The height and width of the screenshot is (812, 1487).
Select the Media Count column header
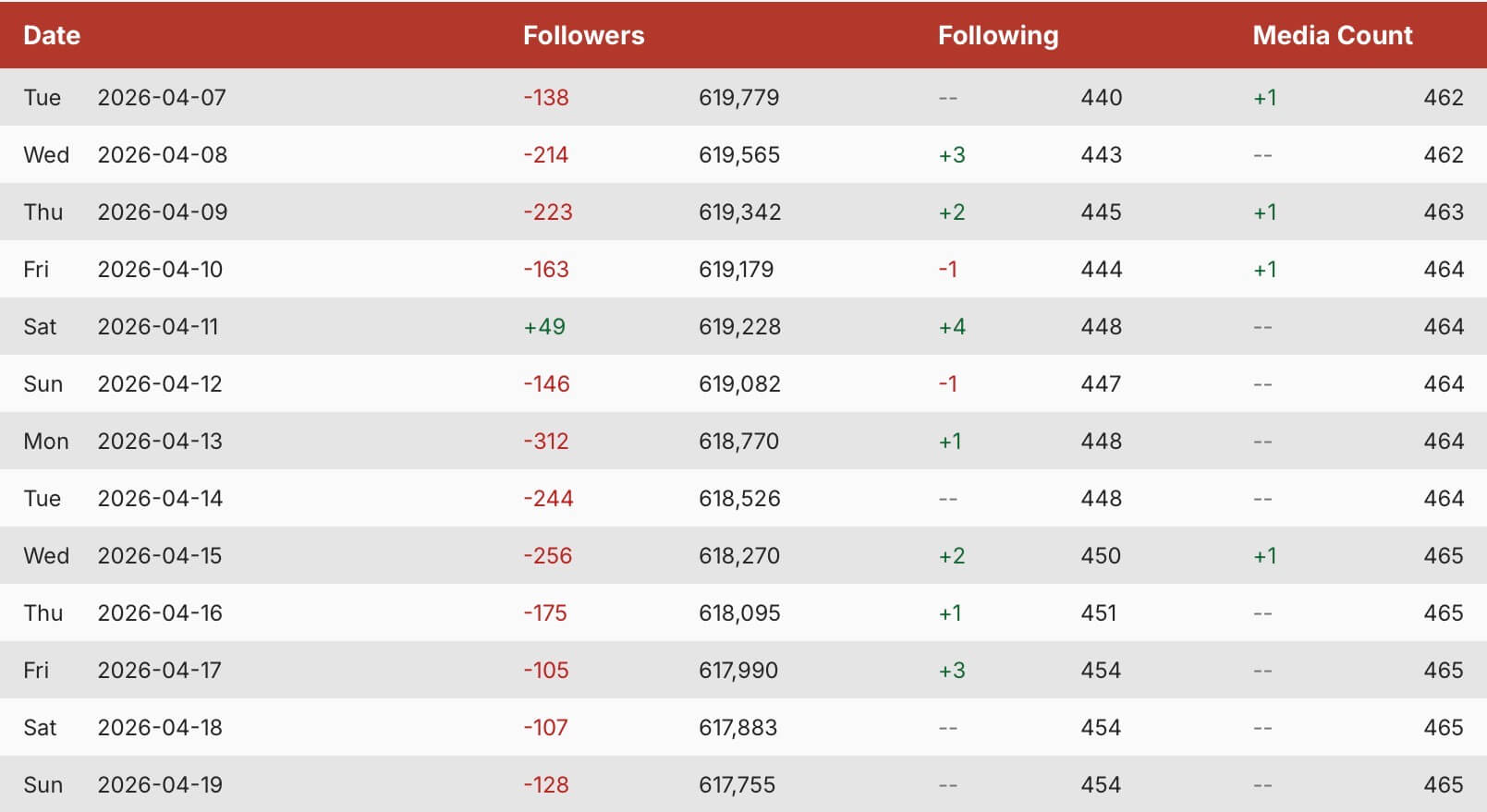pos(1332,35)
